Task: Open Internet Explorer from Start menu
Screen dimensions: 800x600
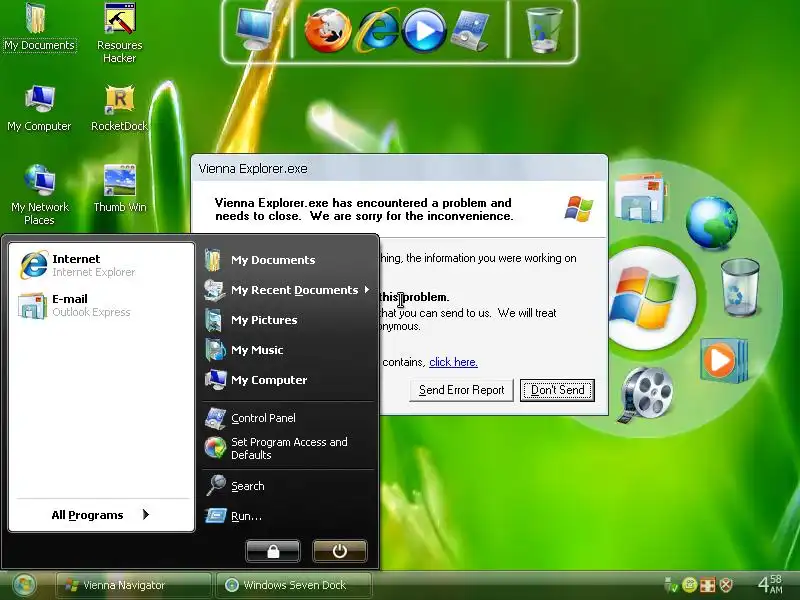Action: [101, 265]
